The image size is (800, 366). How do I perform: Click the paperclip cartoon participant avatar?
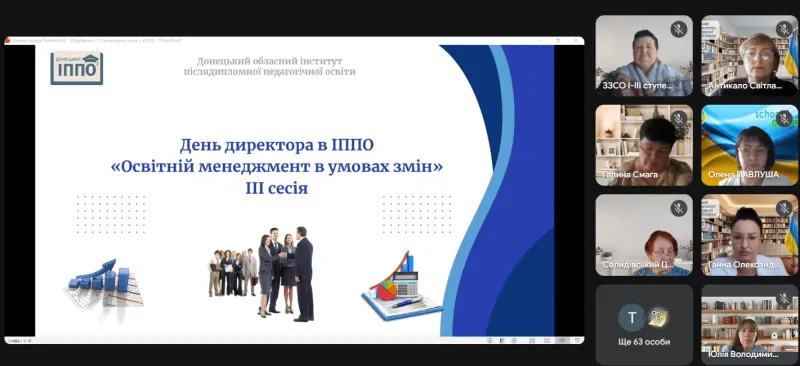(x=658, y=318)
